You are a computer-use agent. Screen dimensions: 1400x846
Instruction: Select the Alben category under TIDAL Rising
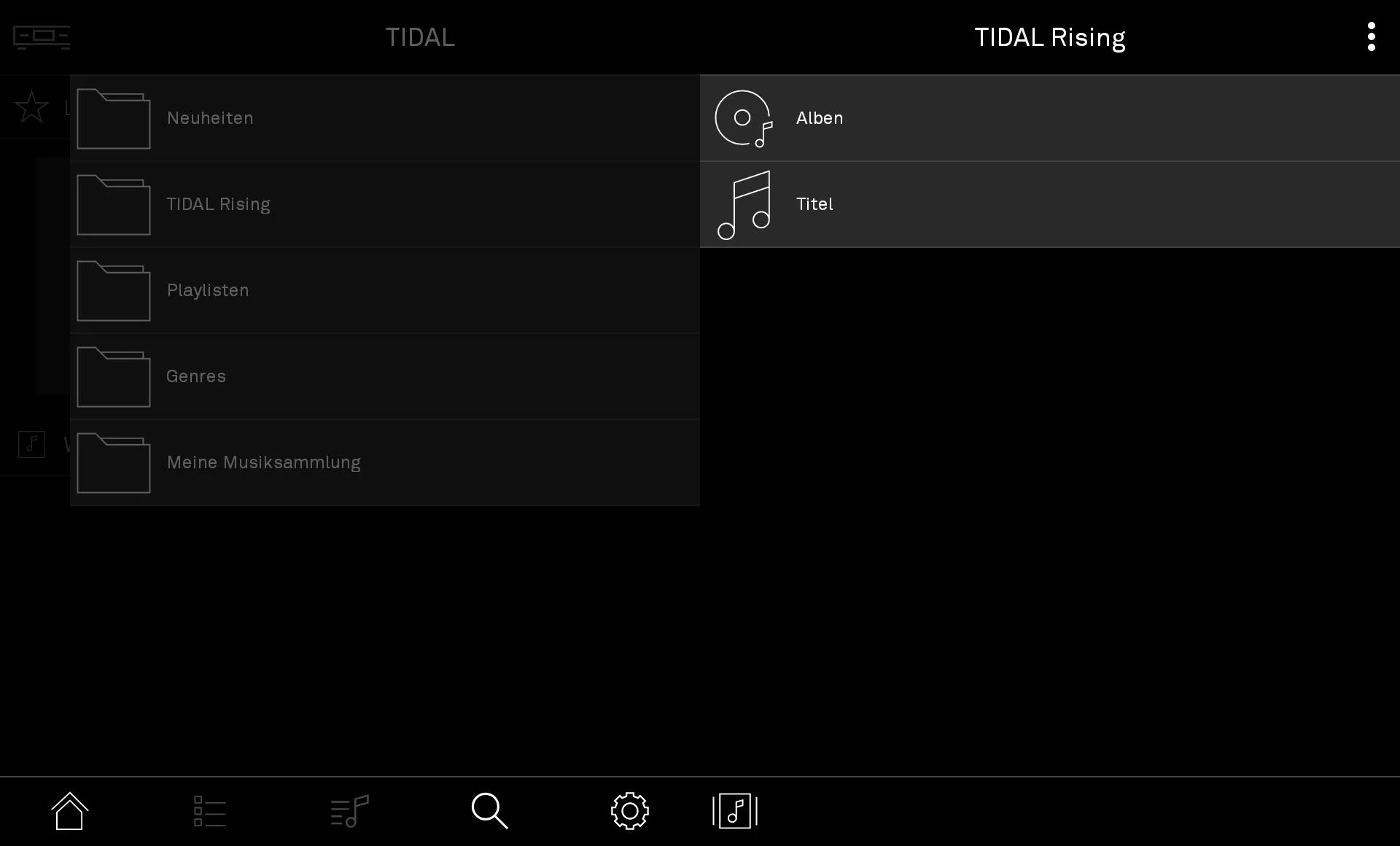click(1050, 118)
